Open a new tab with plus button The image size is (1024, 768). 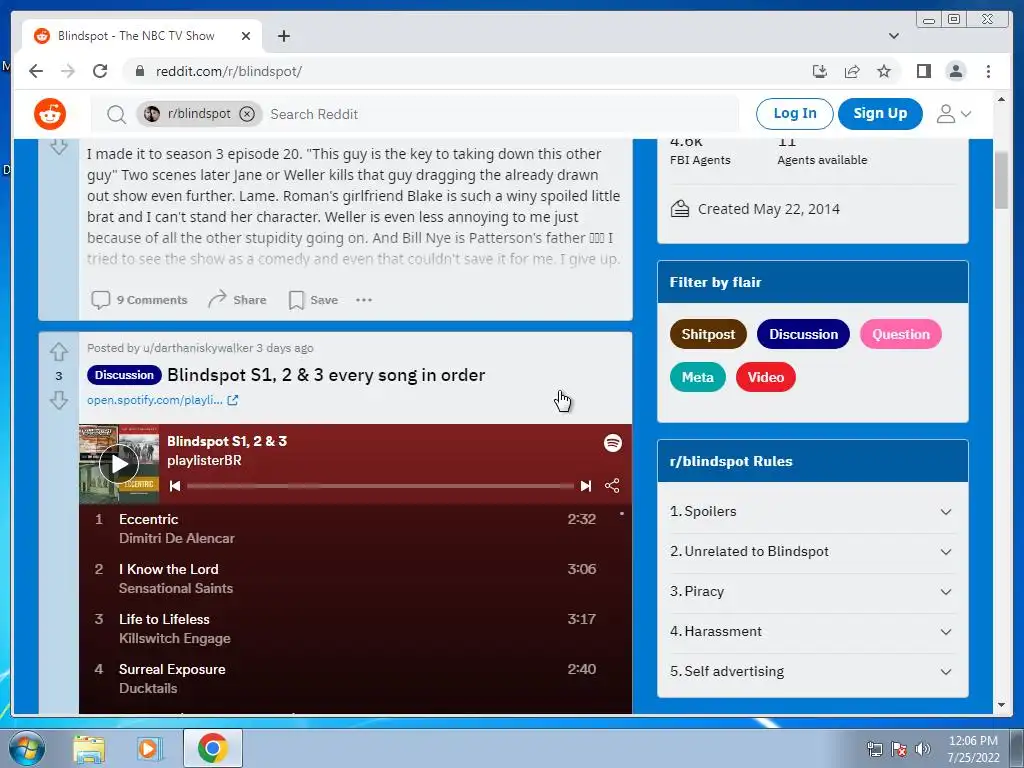coord(283,36)
